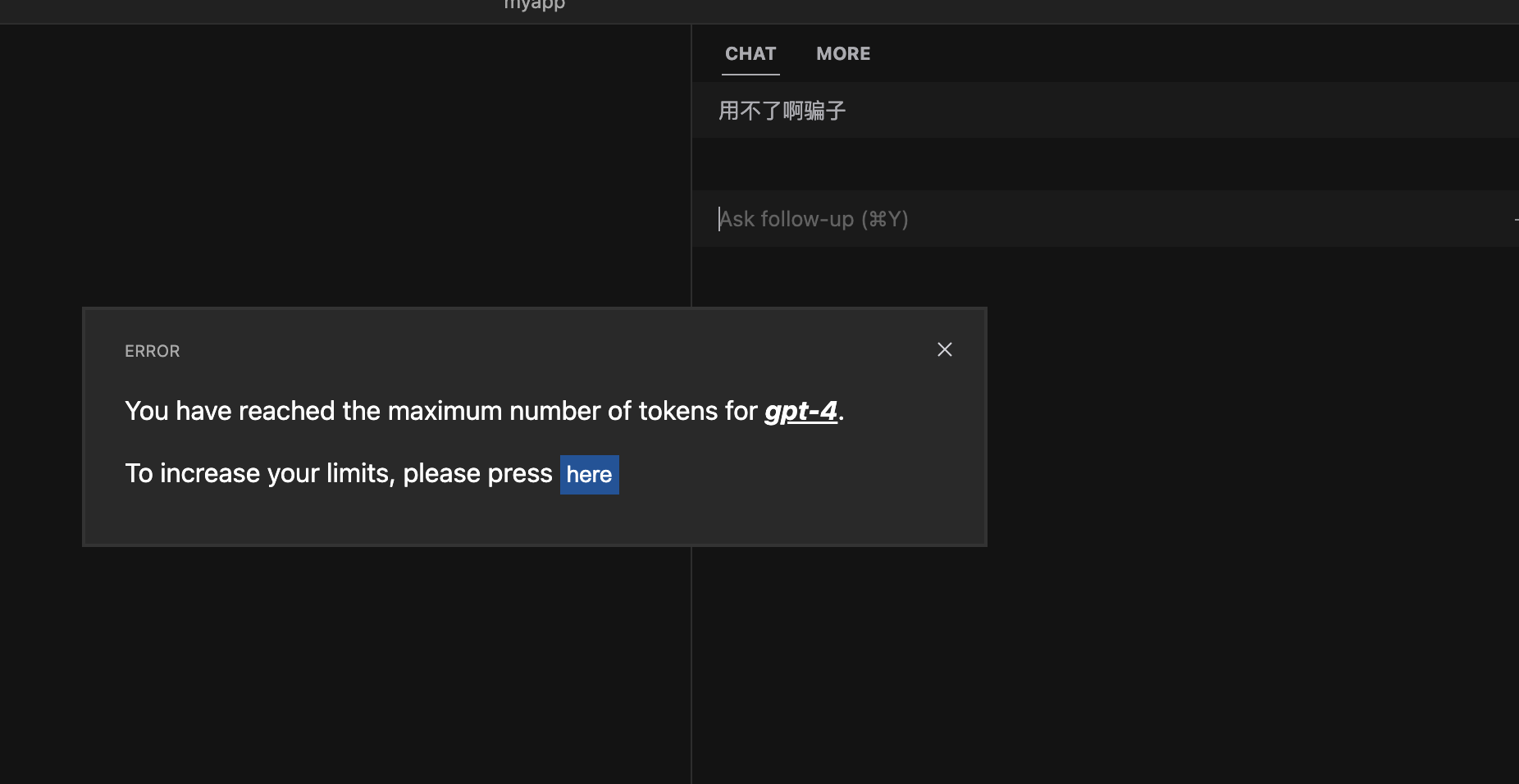
Task: Focus the Ask follow-up input field
Action: click(1105, 219)
